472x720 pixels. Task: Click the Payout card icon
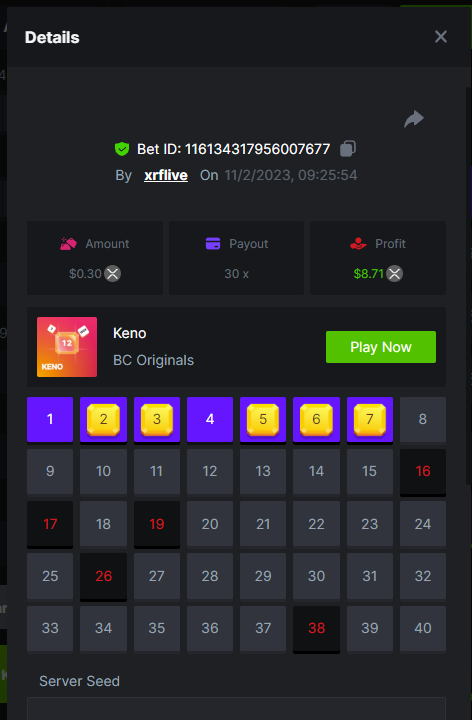[x=213, y=243]
